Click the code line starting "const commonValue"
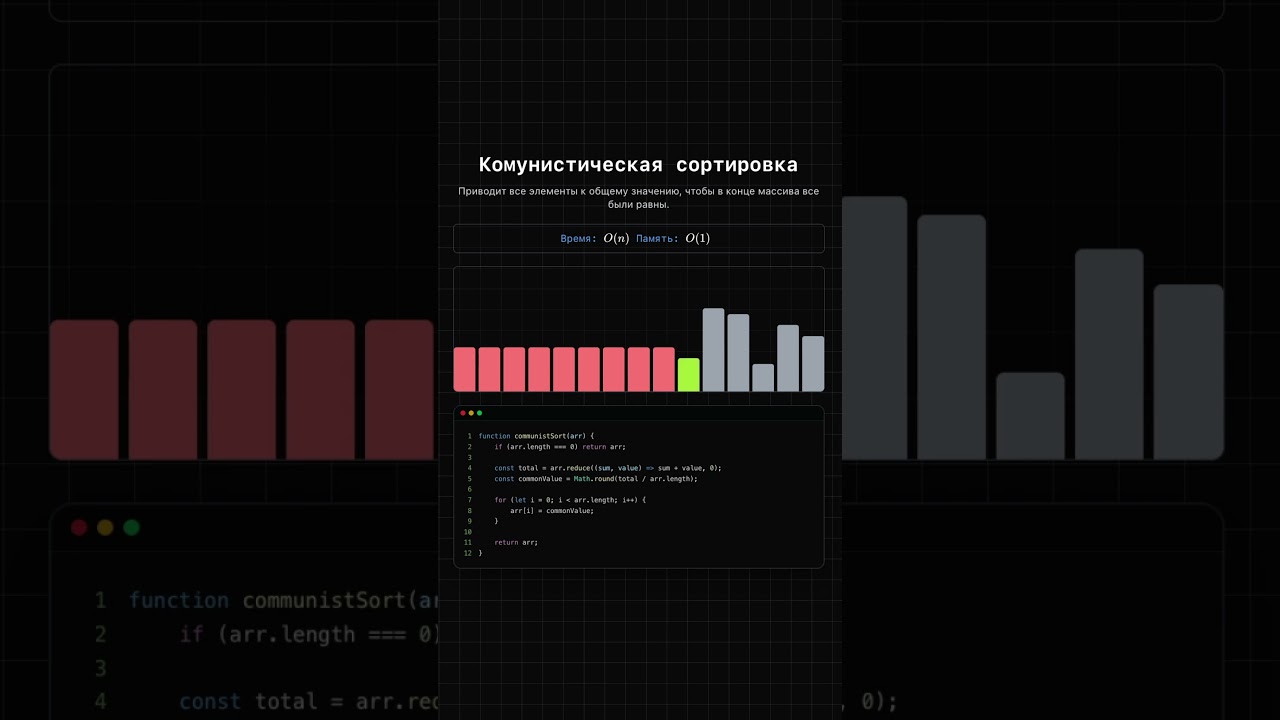Viewport: 1280px width, 720px height. coord(595,479)
